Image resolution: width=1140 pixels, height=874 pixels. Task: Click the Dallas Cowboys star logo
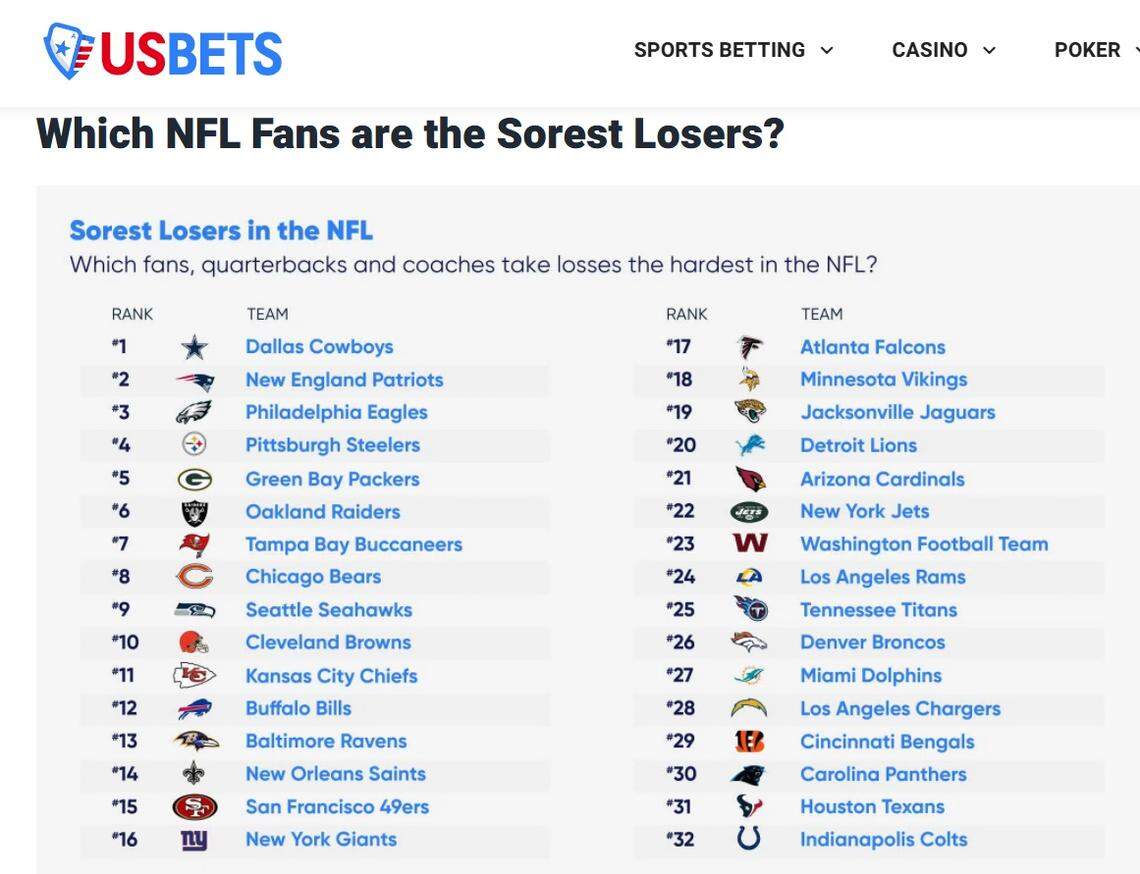coord(194,346)
